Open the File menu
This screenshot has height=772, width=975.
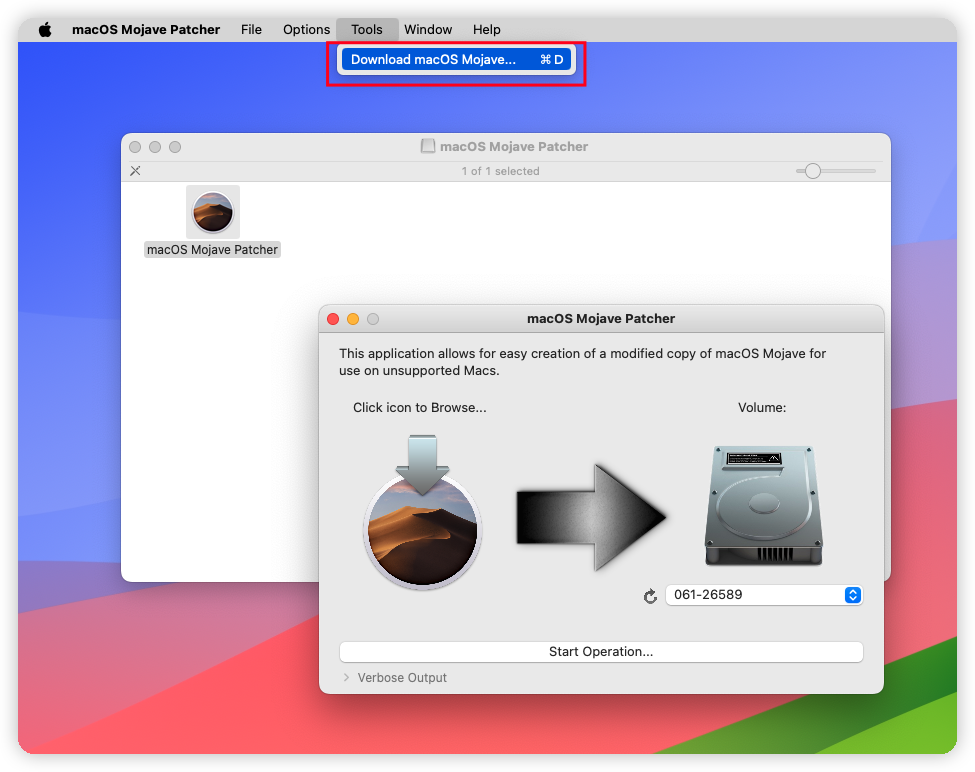pos(251,29)
